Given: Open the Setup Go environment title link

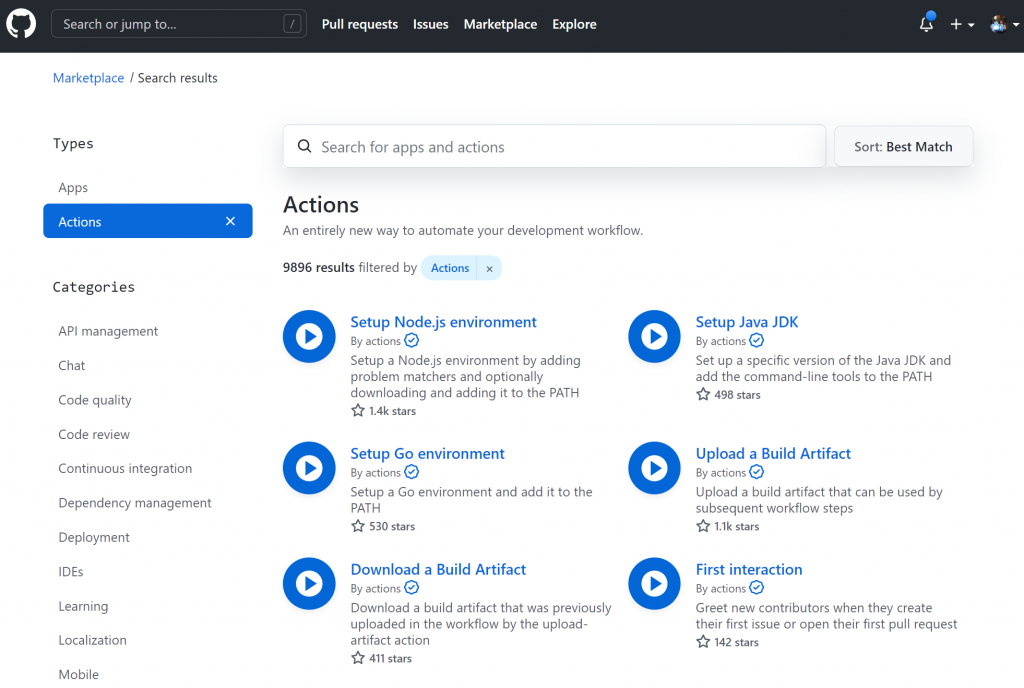Looking at the screenshot, I should (x=427, y=454).
